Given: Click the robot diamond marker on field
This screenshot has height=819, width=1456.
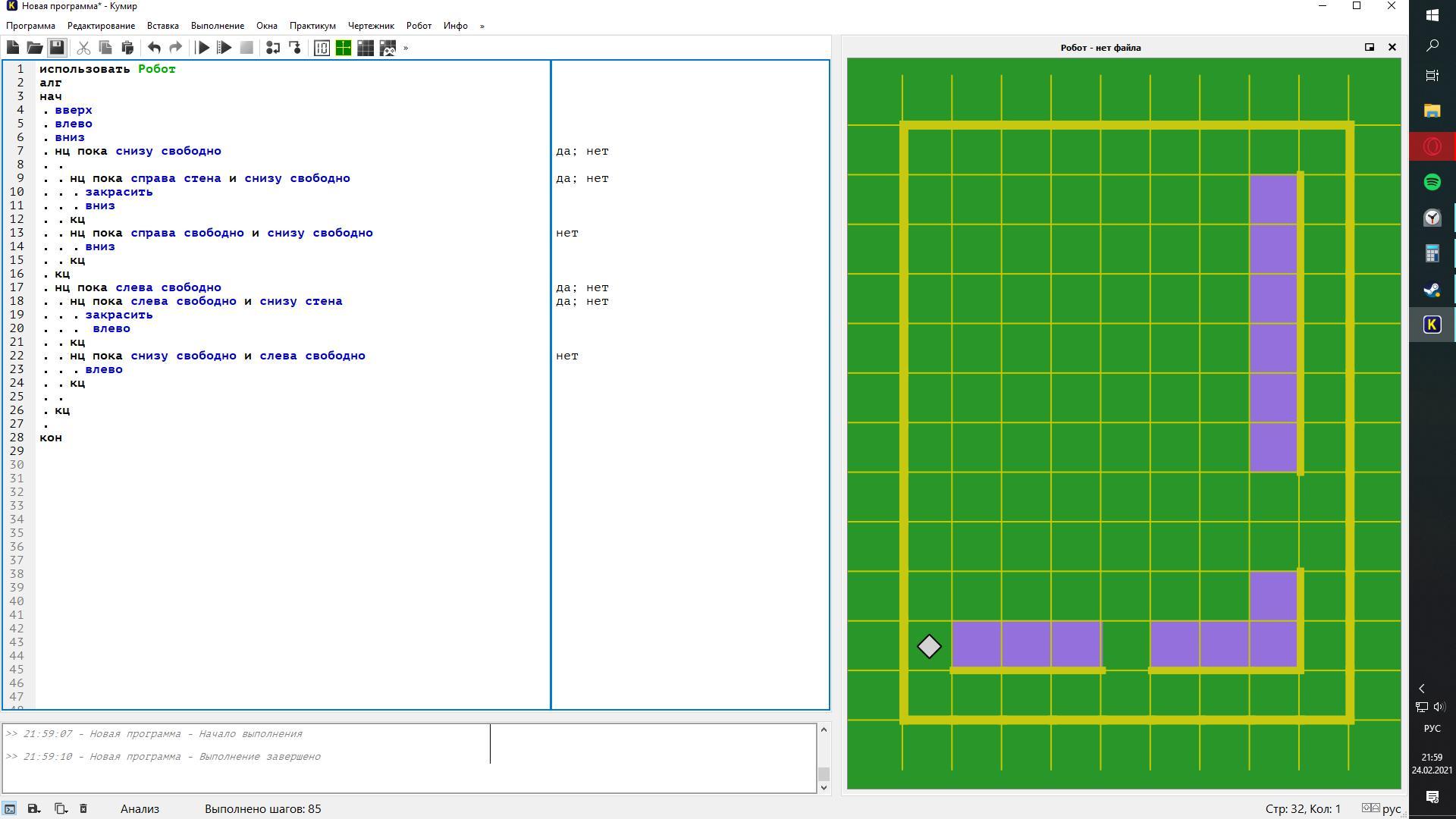Looking at the screenshot, I should (x=929, y=647).
